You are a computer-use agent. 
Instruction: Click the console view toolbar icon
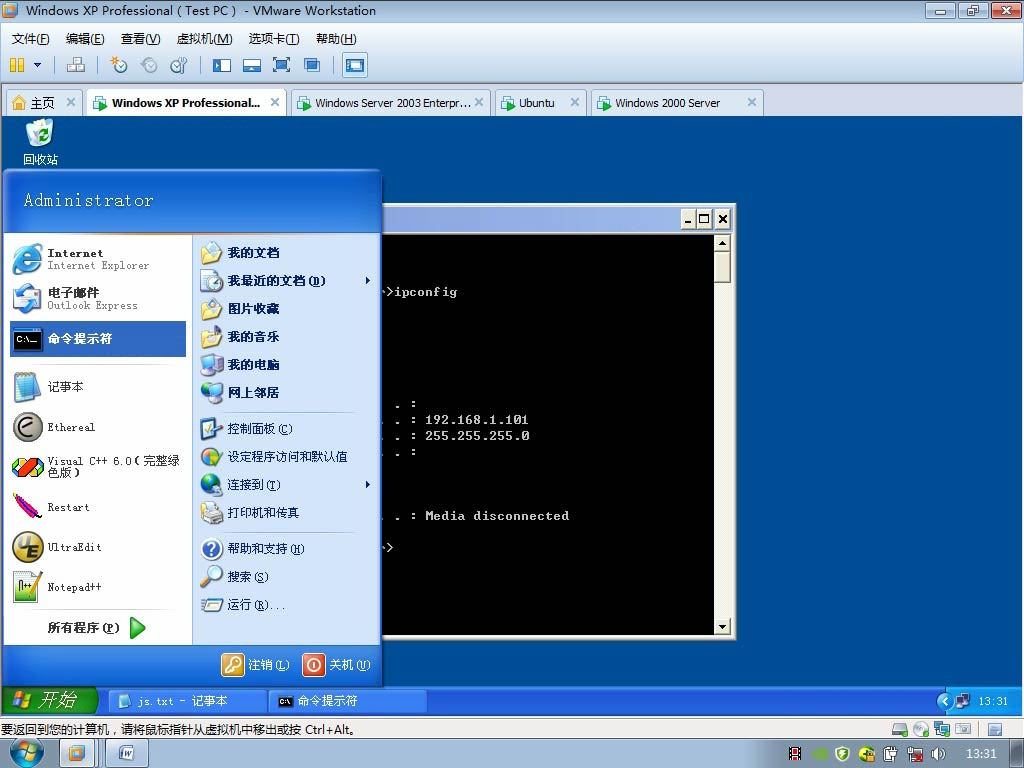click(x=355, y=65)
